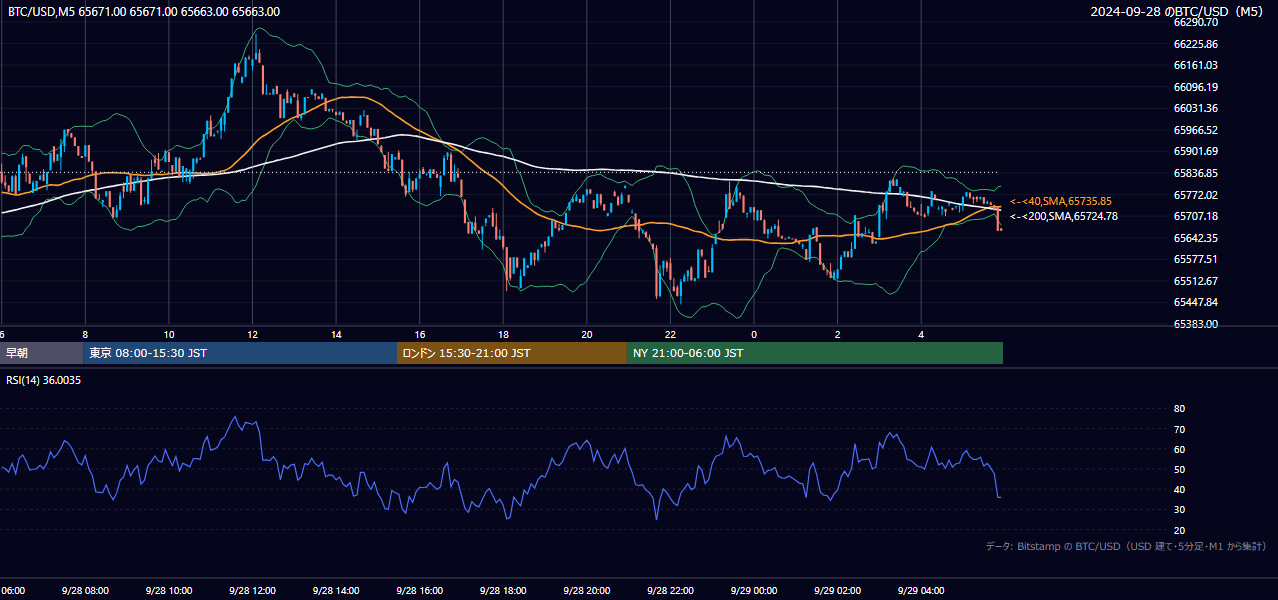The width and height of the screenshot is (1278, 600).
Task: Click bottom time label 9/28 10:00
Action: 168,590
